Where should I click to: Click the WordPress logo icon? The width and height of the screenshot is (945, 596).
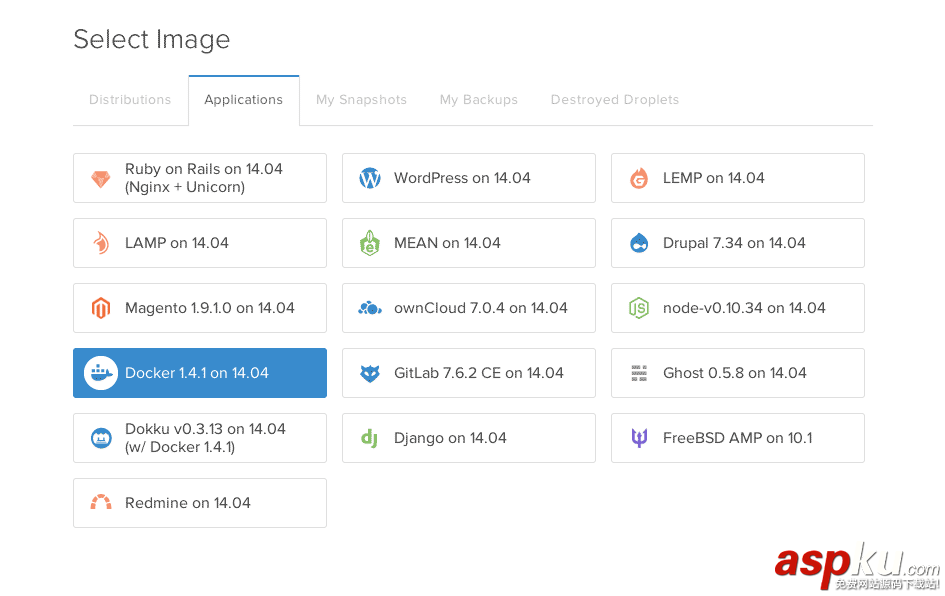tap(370, 179)
